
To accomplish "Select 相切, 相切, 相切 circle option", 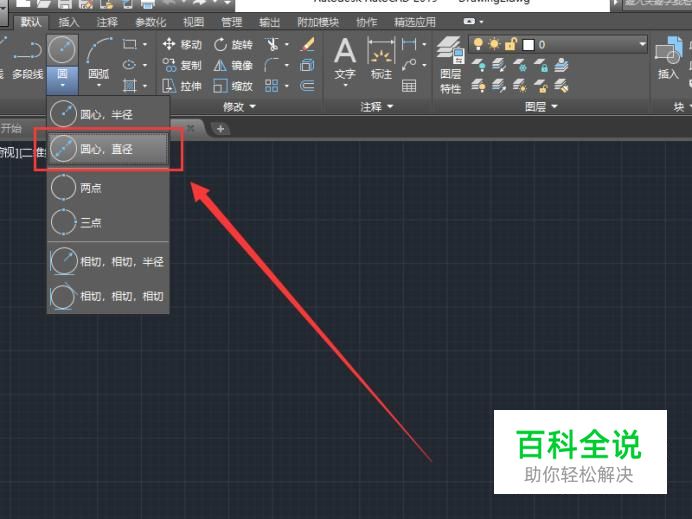I will pos(108,296).
